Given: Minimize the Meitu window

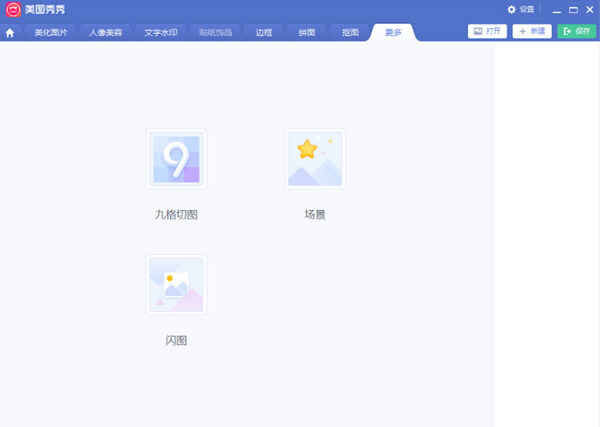Looking at the screenshot, I should click(557, 10).
